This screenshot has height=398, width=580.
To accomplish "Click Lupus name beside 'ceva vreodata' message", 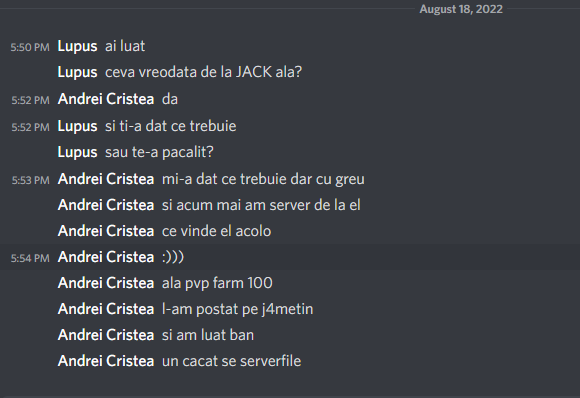I will (x=77, y=72).
